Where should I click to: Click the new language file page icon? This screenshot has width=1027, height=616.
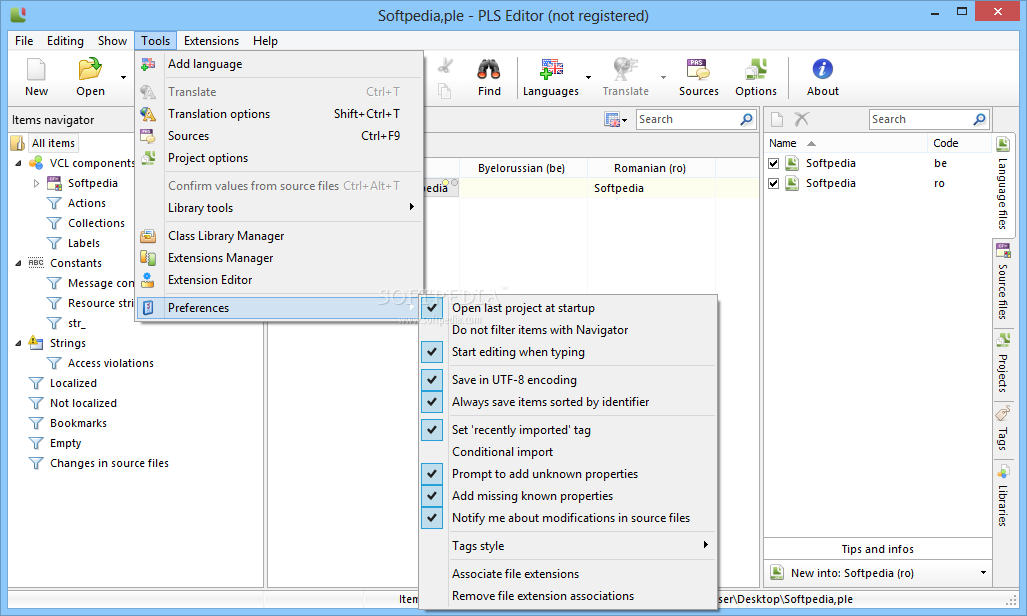pos(777,119)
